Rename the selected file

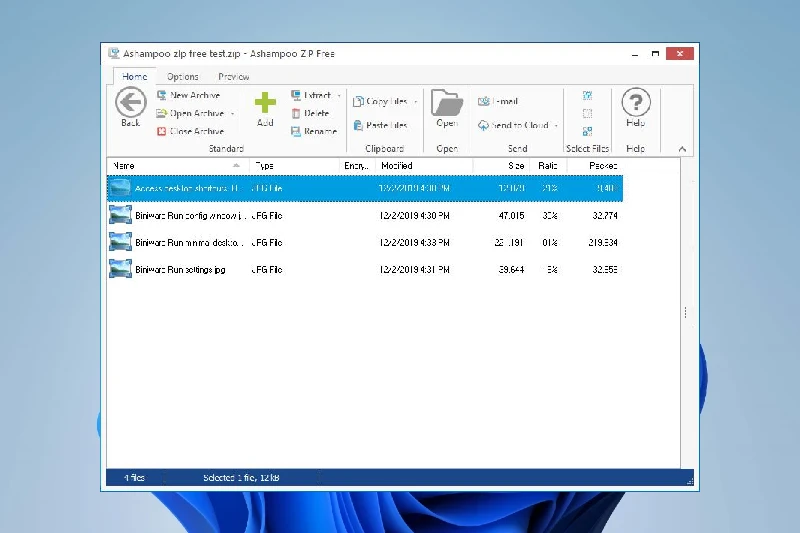[x=314, y=132]
